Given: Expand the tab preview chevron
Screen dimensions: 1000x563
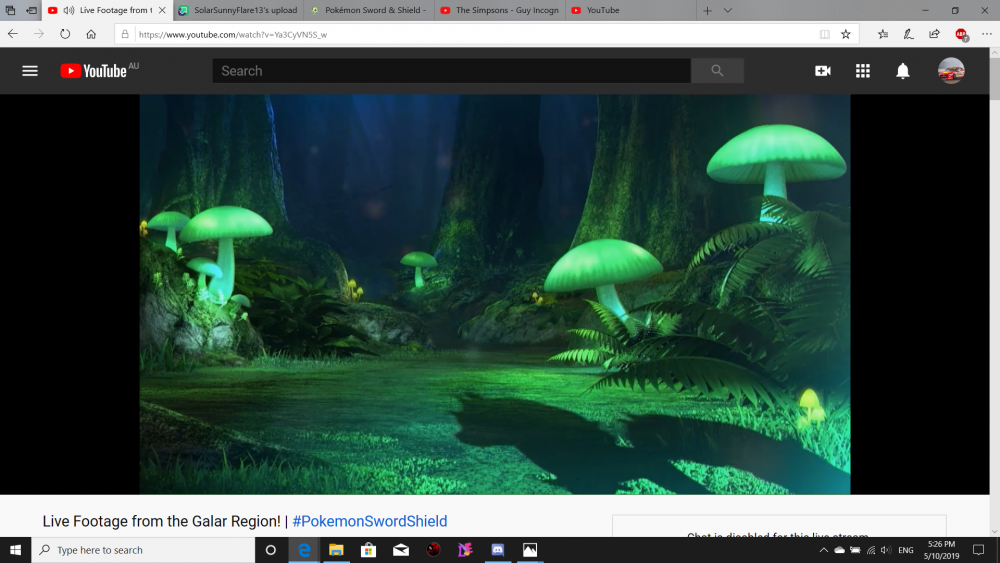Looking at the screenshot, I should coord(728,10).
